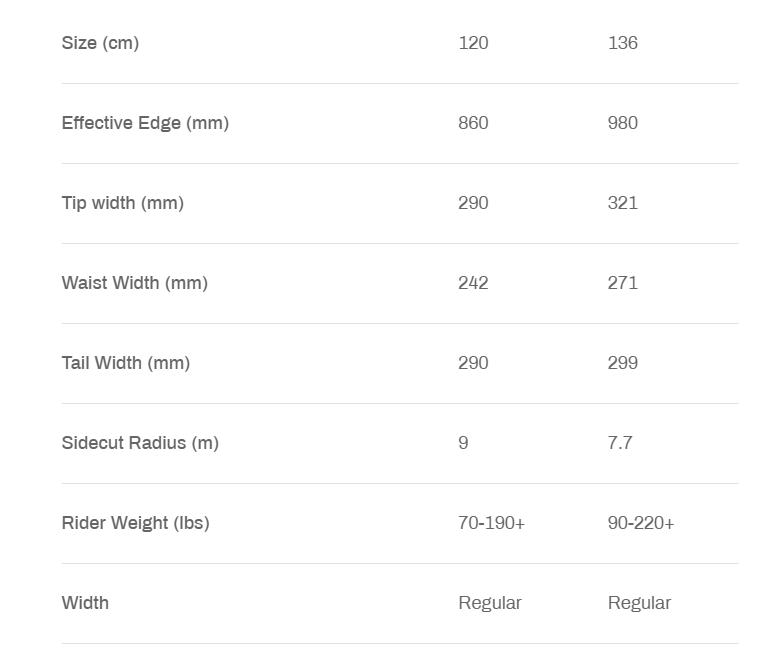Viewport: 767px width, 667px height.
Task: Click the Tail Width (mm) label
Action: 126,363
